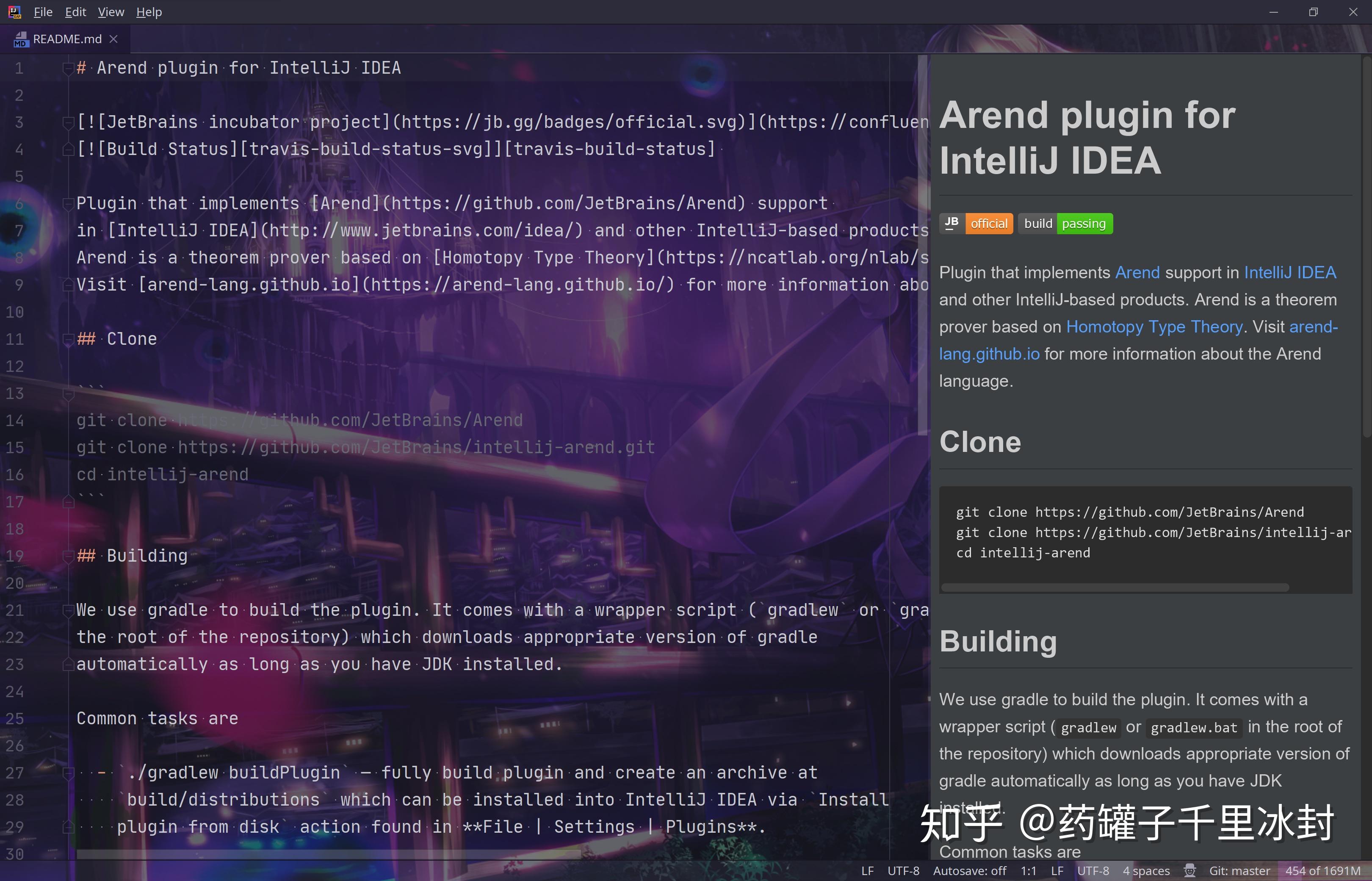Screen dimensions: 1372x881
Task: Click the IntelliJ IDEA link in the preview
Action: pos(1290,272)
